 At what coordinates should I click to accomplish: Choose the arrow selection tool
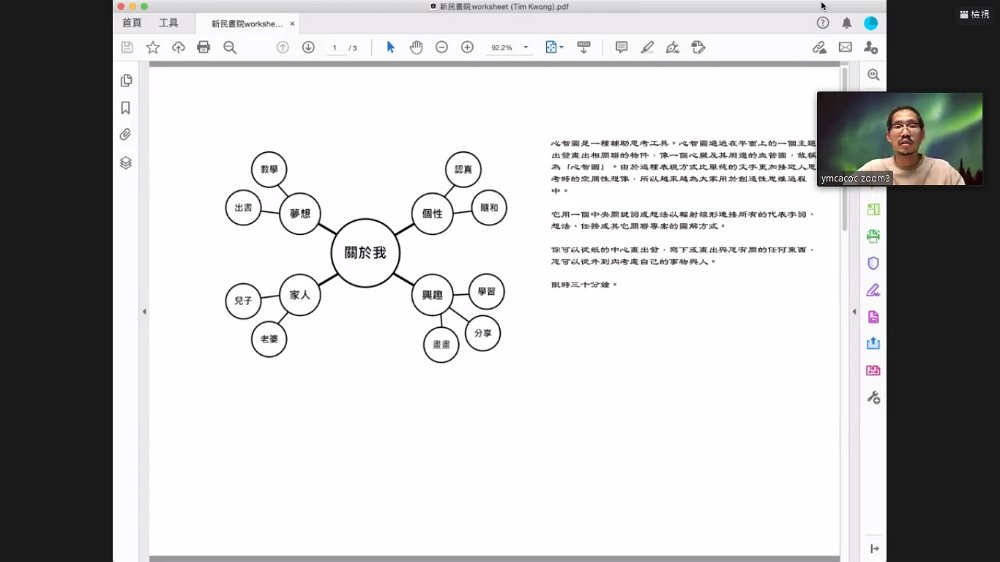pos(390,47)
